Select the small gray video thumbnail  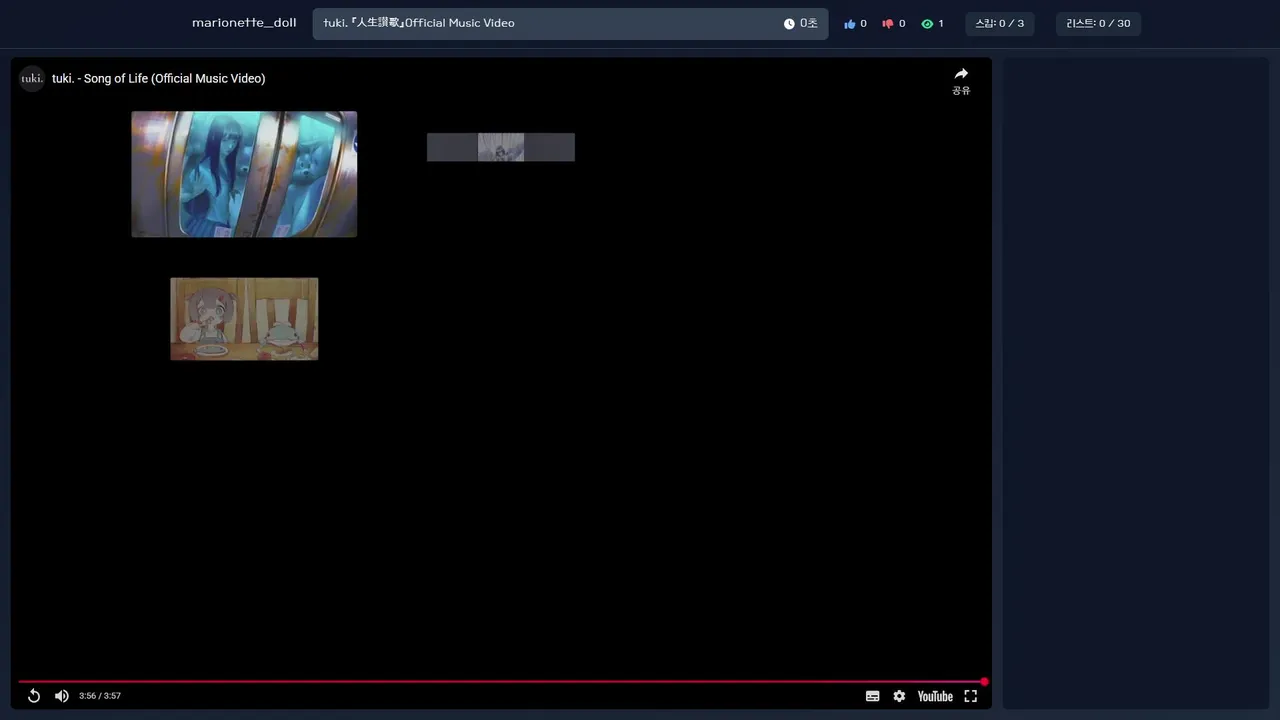pyautogui.click(x=501, y=147)
